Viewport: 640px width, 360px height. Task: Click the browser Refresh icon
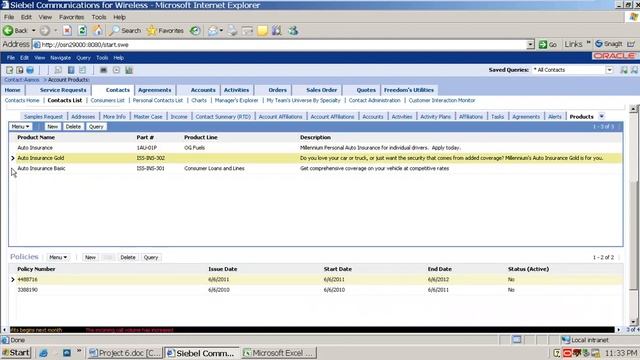click(82, 31)
